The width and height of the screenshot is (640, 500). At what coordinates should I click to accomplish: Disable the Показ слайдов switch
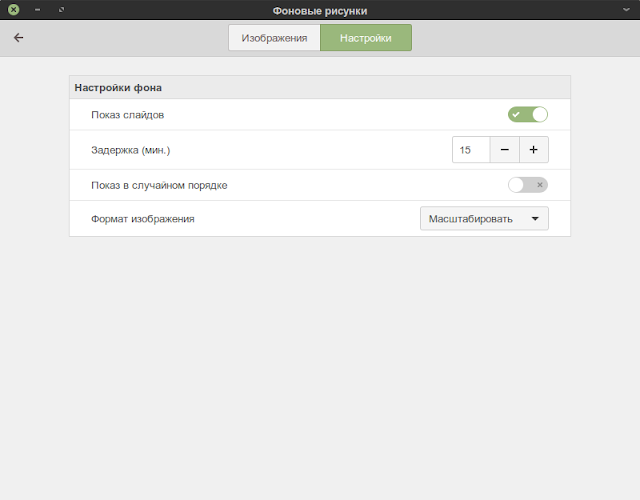point(528,115)
